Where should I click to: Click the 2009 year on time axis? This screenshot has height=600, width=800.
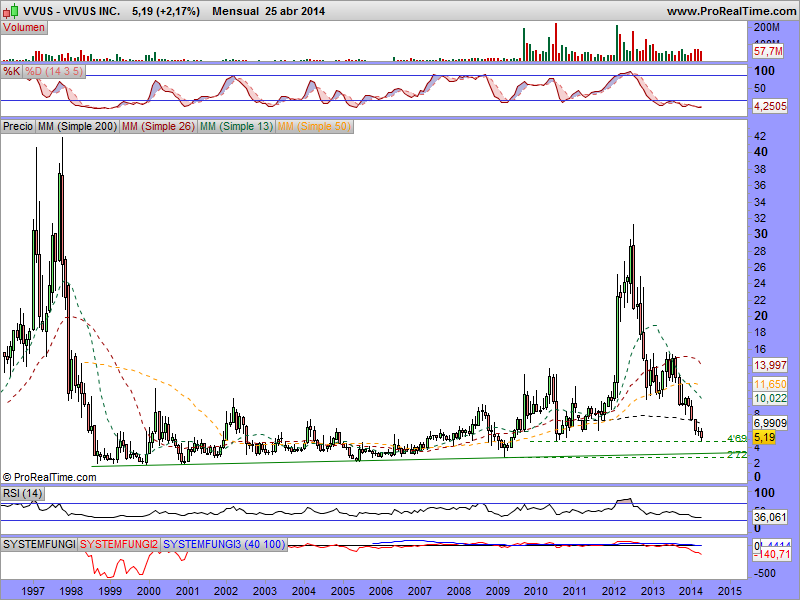497,591
